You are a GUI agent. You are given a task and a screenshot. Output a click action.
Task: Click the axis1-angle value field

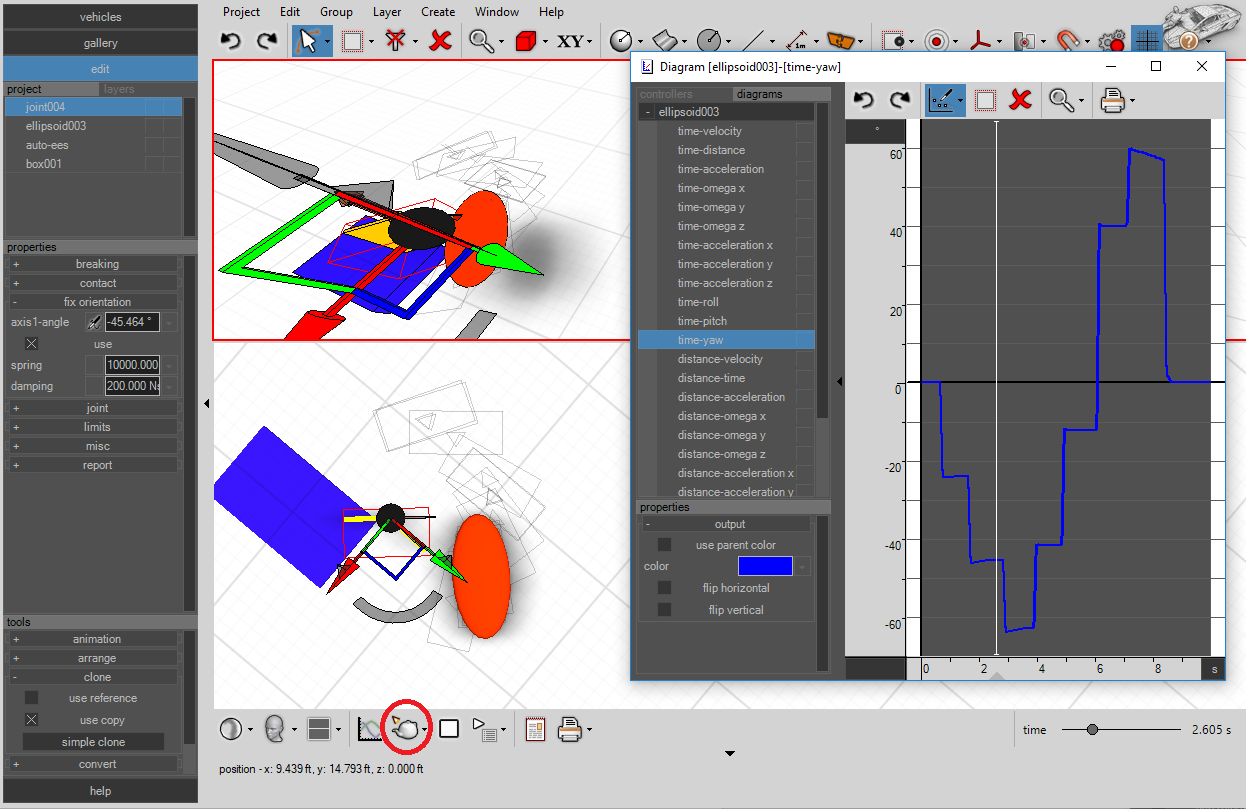132,322
